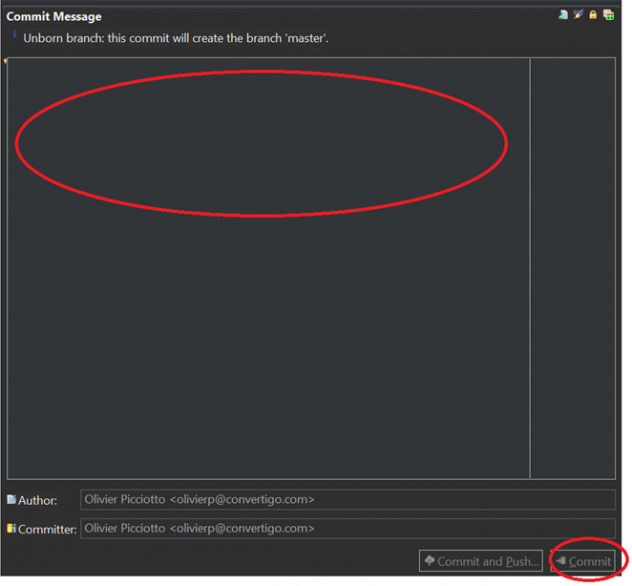Click the Committer label text

[47, 529]
